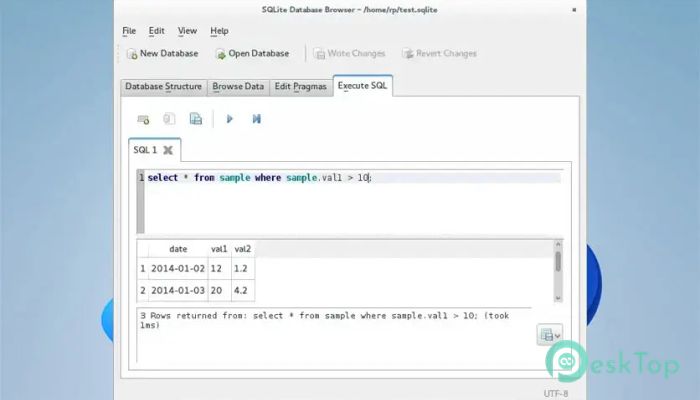Screen dimensions: 700x400
Task: Click the Revert Changes toolbar button
Action: (x=439, y=54)
